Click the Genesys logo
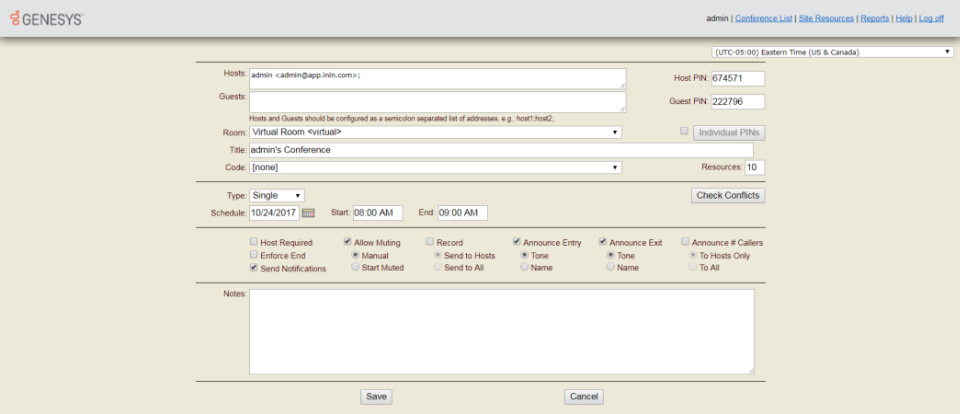This screenshot has height=414, width=960. [45, 19]
